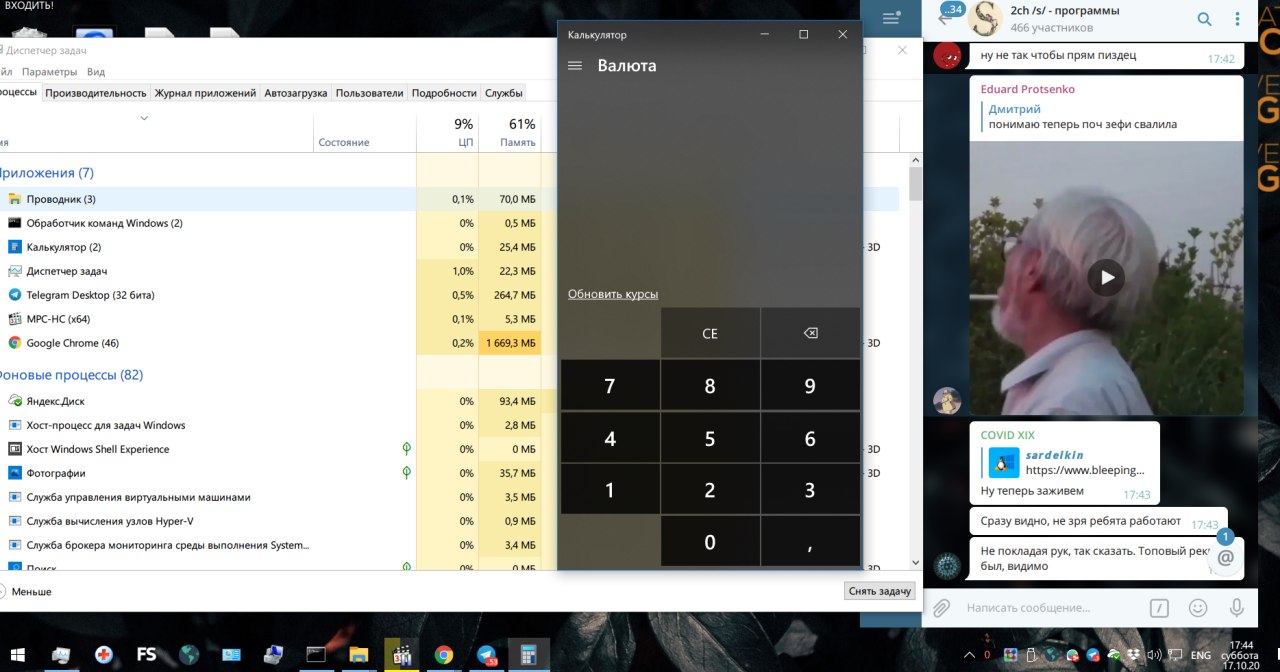Attach a file in Telegram
This screenshot has height=672, width=1280.
[941, 607]
